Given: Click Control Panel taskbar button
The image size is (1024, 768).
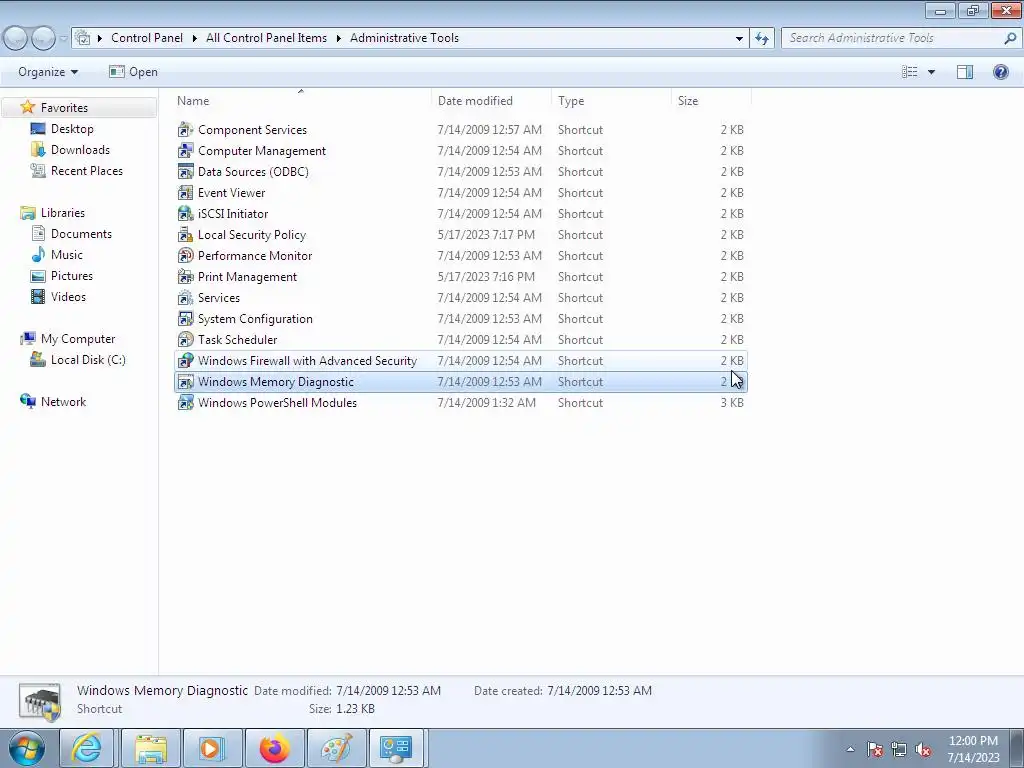Looking at the screenshot, I should click(396, 748).
